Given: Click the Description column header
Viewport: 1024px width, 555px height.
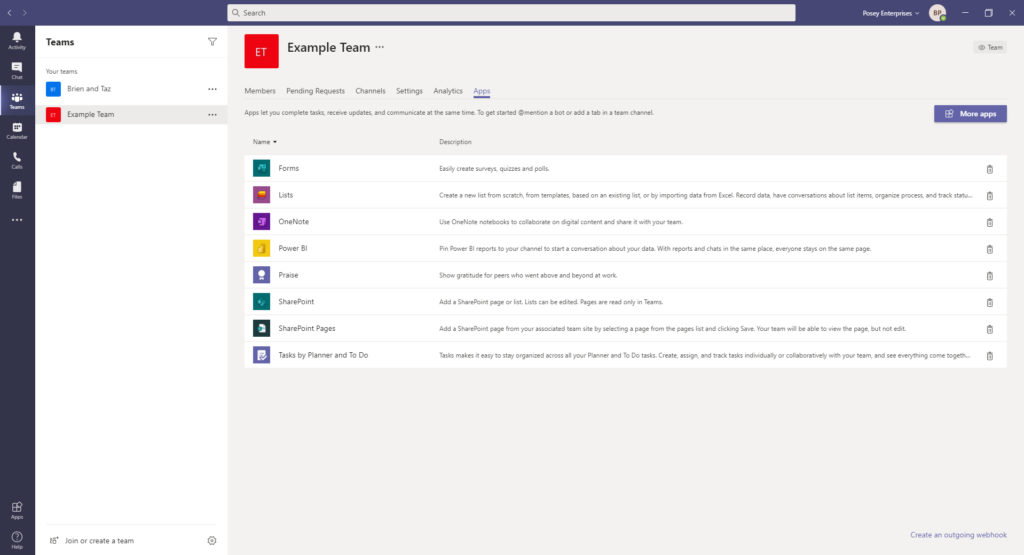Looking at the screenshot, I should tap(455, 142).
